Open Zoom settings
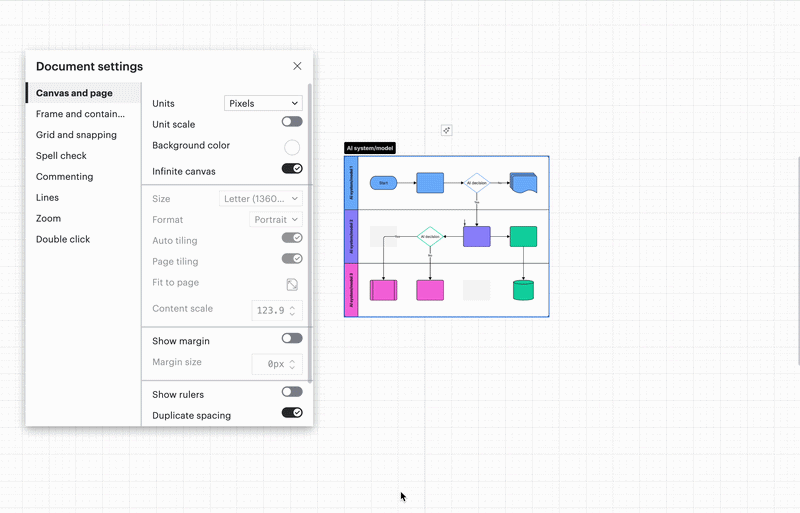This screenshot has height=513, width=800. [83, 218]
